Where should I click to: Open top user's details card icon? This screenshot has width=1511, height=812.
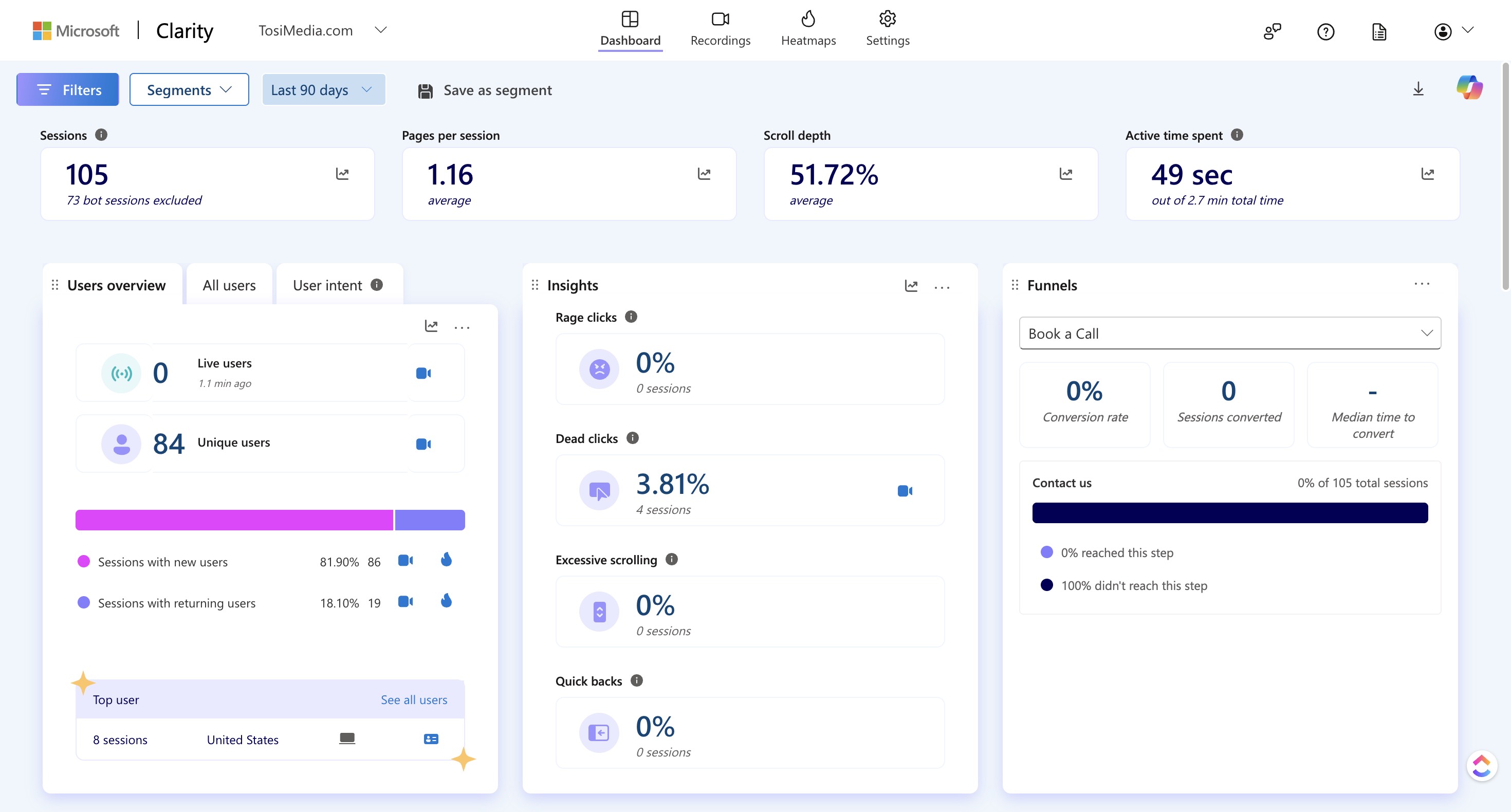coord(431,739)
